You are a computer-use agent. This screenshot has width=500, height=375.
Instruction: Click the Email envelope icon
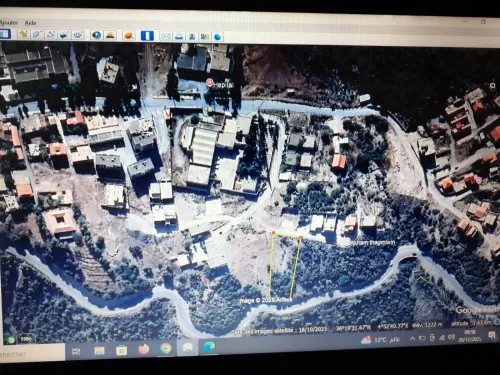point(166,36)
